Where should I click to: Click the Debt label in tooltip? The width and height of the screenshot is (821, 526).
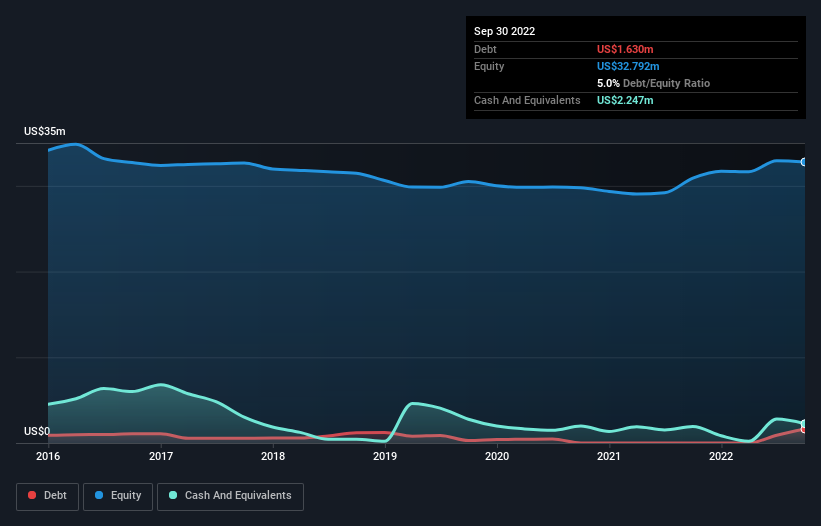[x=485, y=49]
